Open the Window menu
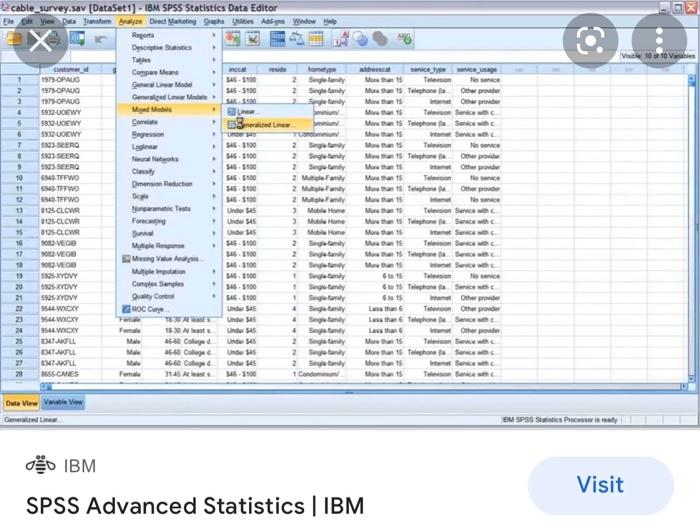The height and width of the screenshot is (526, 700). [304, 21]
